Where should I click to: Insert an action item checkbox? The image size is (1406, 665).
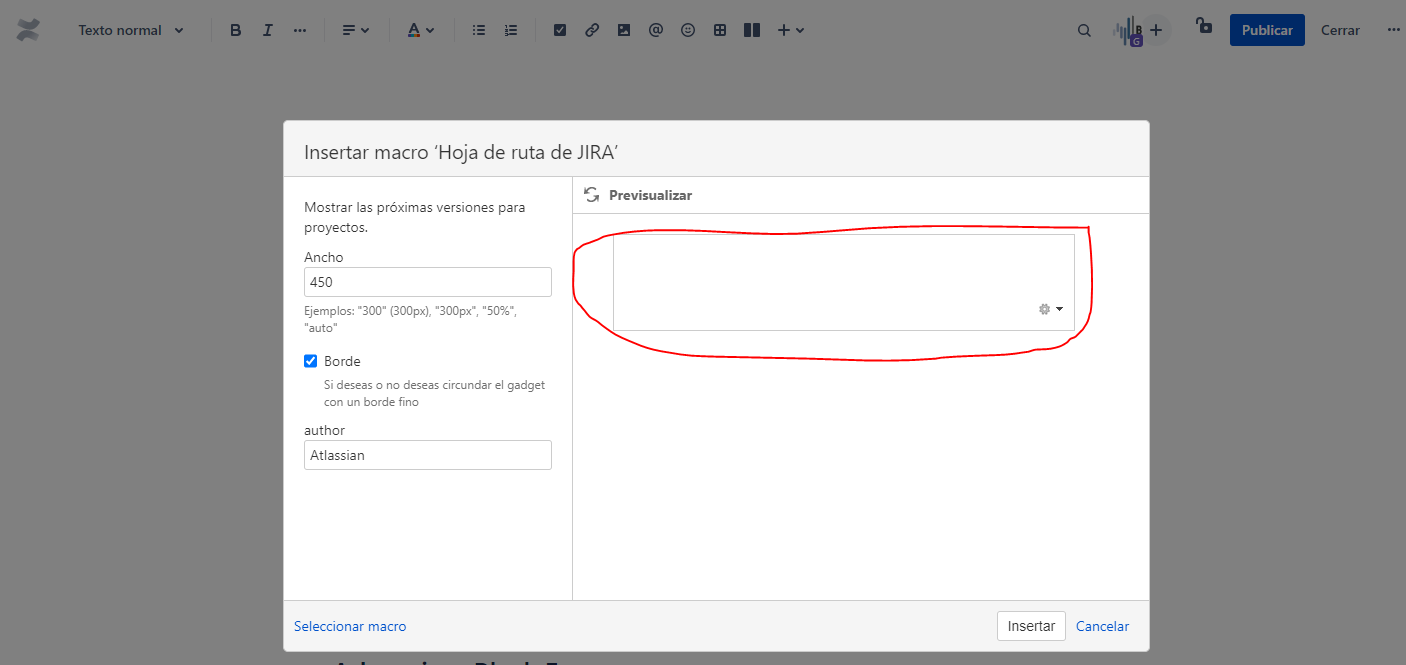point(560,30)
